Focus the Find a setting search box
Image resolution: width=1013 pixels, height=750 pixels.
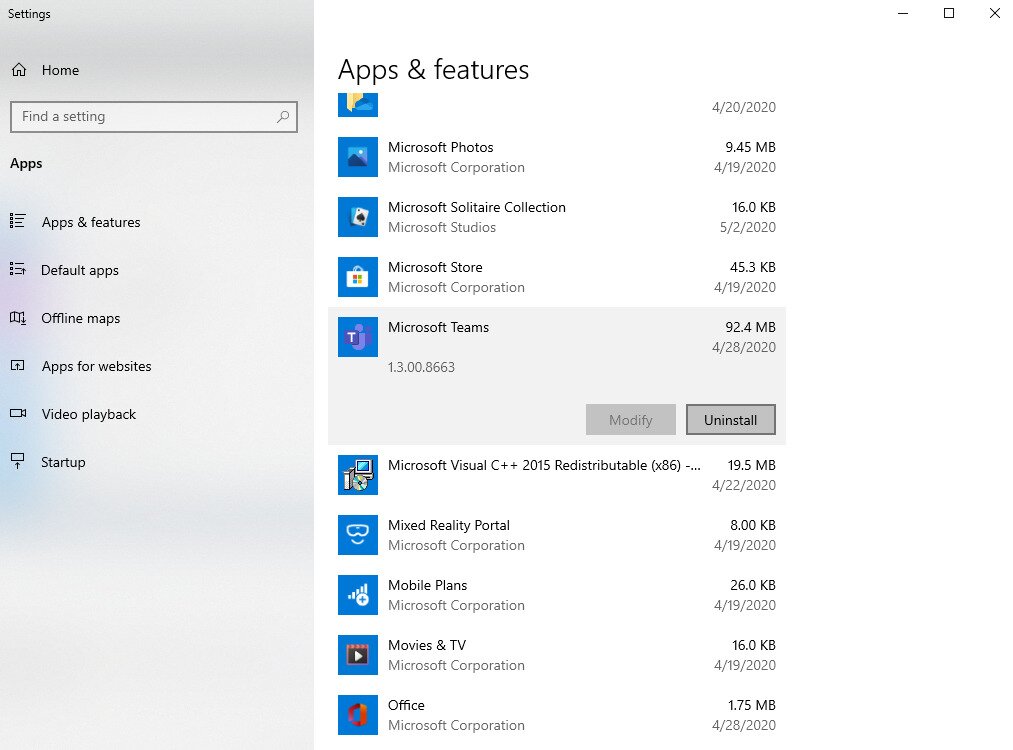pos(140,117)
